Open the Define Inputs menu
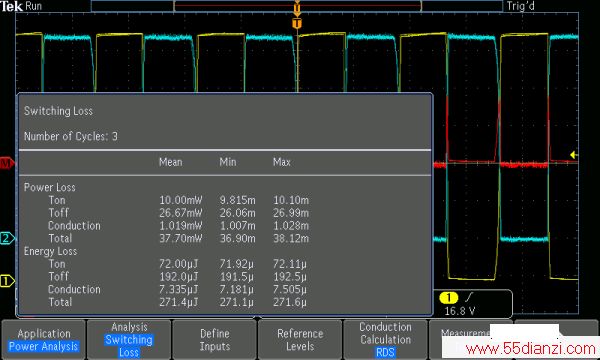The image size is (600, 360). tap(215, 340)
